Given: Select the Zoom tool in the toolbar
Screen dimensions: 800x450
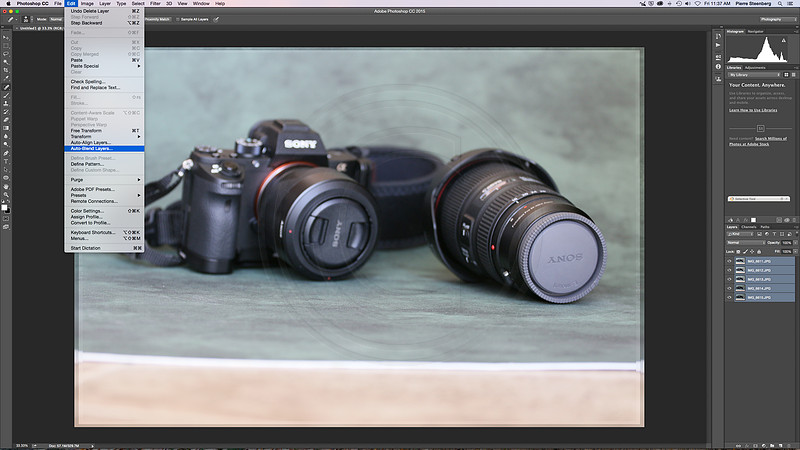Looking at the screenshot, I should 6,194.
